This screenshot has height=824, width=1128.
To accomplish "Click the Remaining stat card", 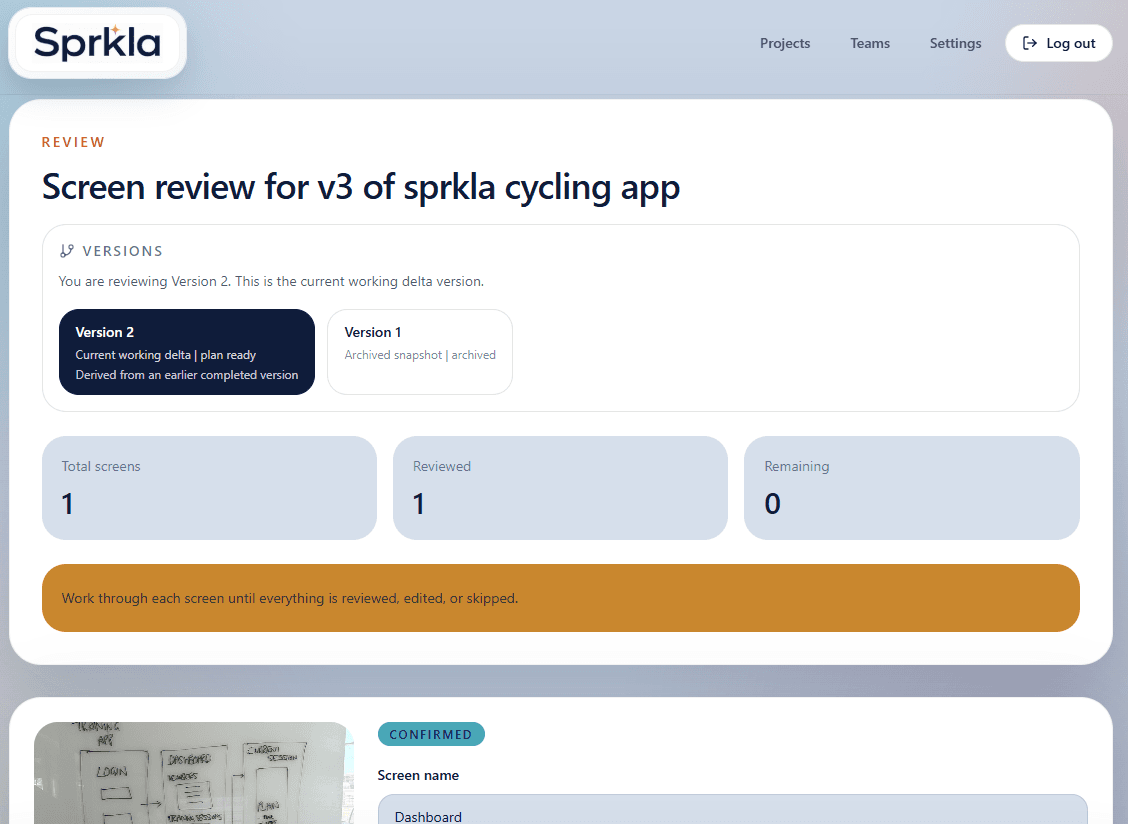I will click(x=911, y=488).
